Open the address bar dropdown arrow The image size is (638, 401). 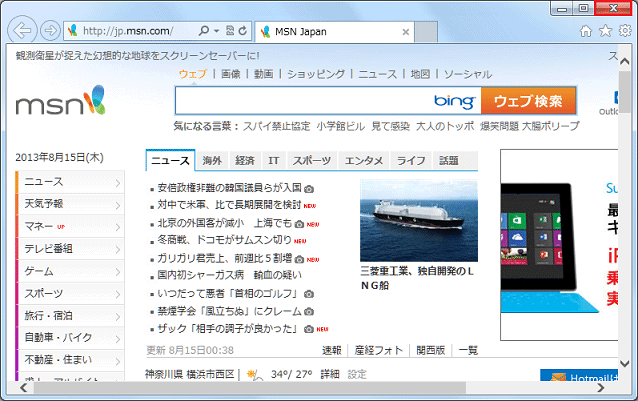[x=216, y=31]
